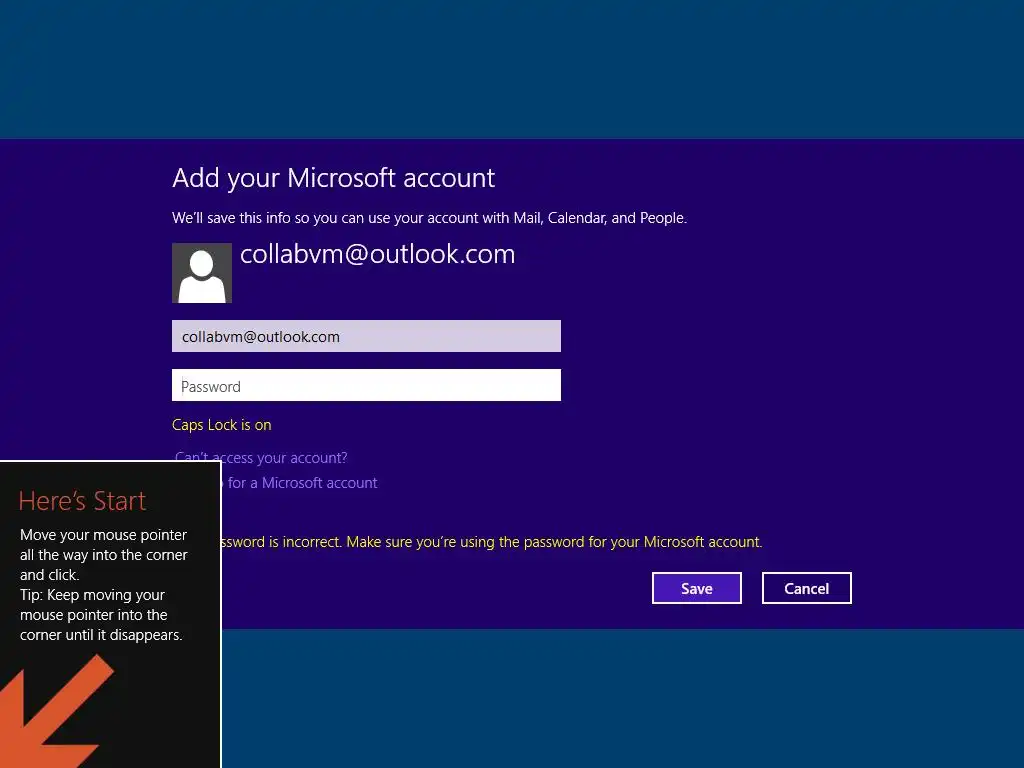Open the "for a Microsoft account" sign-up link
The height and width of the screenshot is (768, 1024).
pyautogui.click(x=300, y=483)
